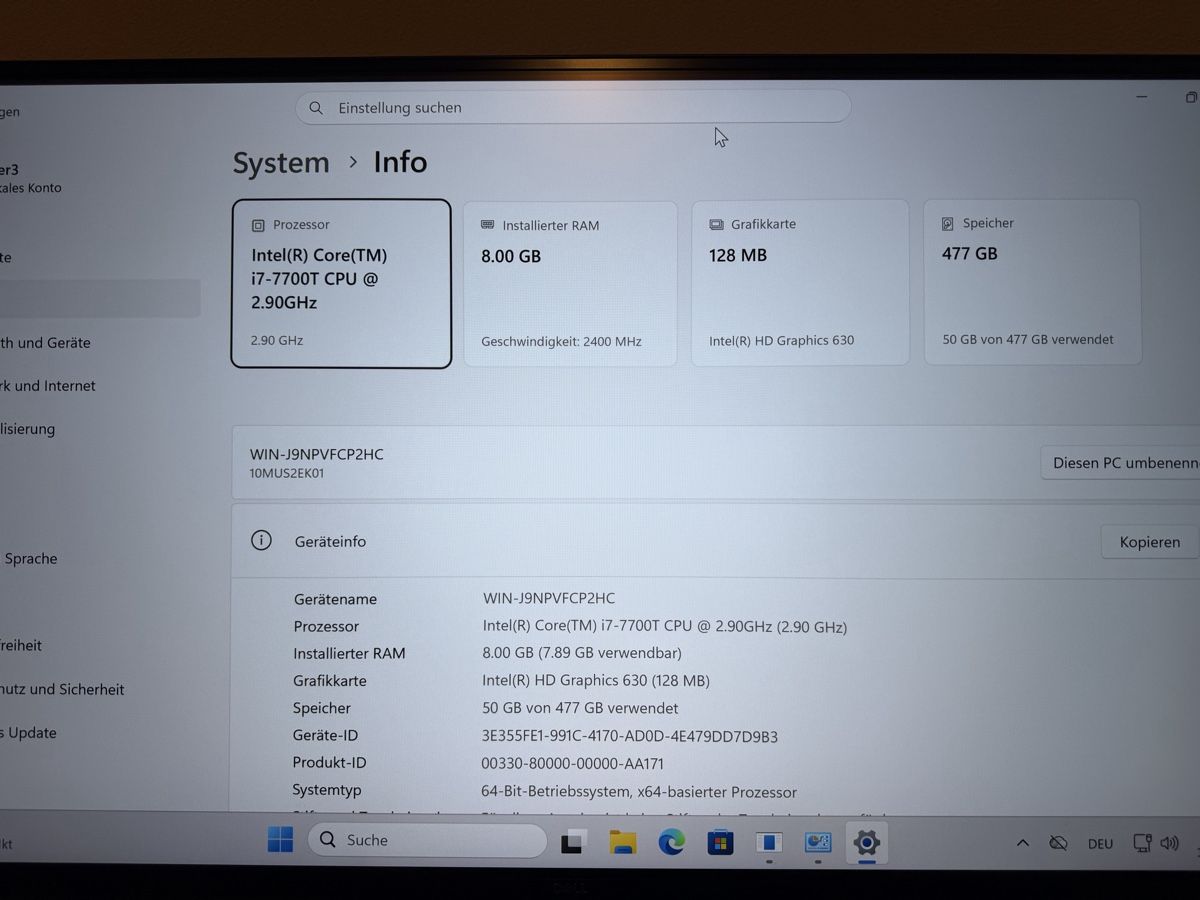Image resolution: width=1200 pixels, height=900 pixels.
Task: Click the local account user profile
Action: coord(31,178)
